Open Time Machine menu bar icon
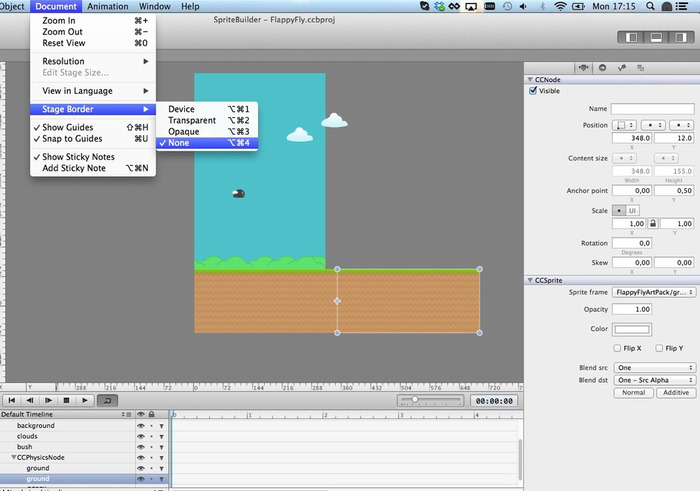Screen dimensions: 700x491 point(507,6)
